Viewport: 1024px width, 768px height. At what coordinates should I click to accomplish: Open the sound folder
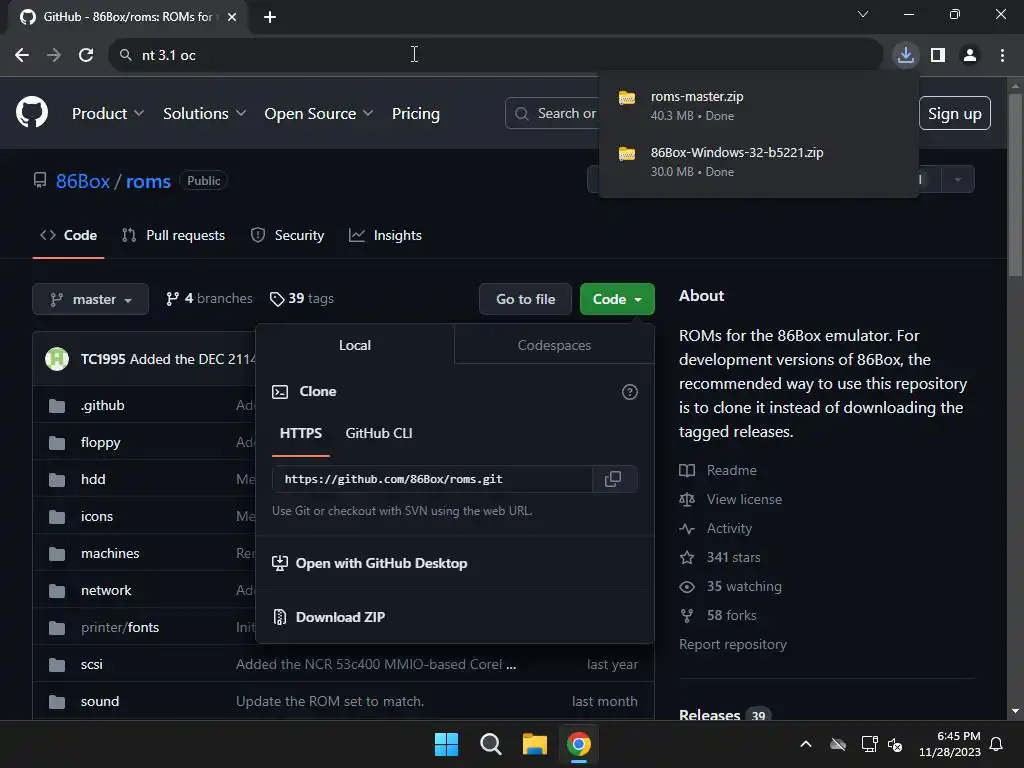pos(100,701)
